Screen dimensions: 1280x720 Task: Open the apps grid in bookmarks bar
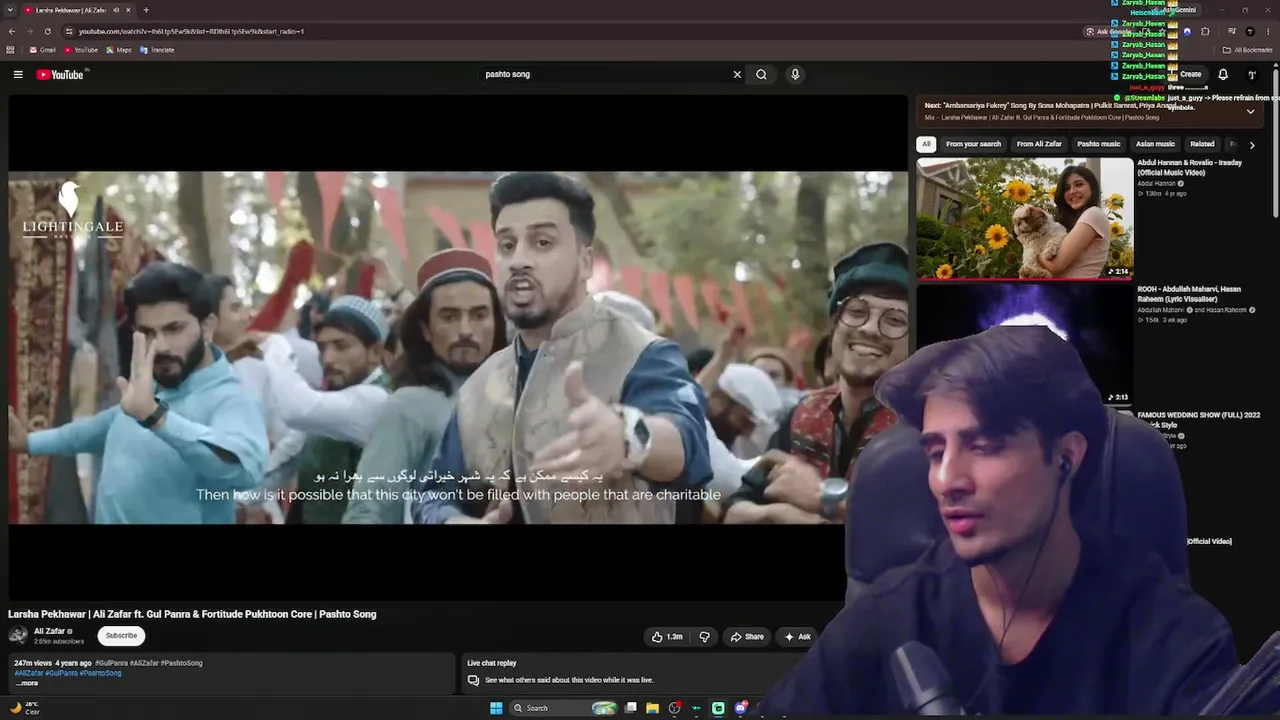click(11, 50)
